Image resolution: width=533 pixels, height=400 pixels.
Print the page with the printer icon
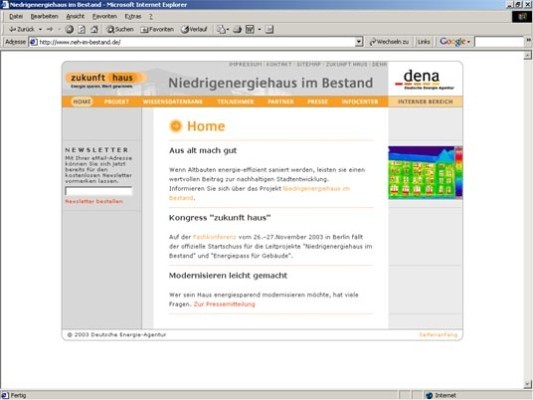237,30
